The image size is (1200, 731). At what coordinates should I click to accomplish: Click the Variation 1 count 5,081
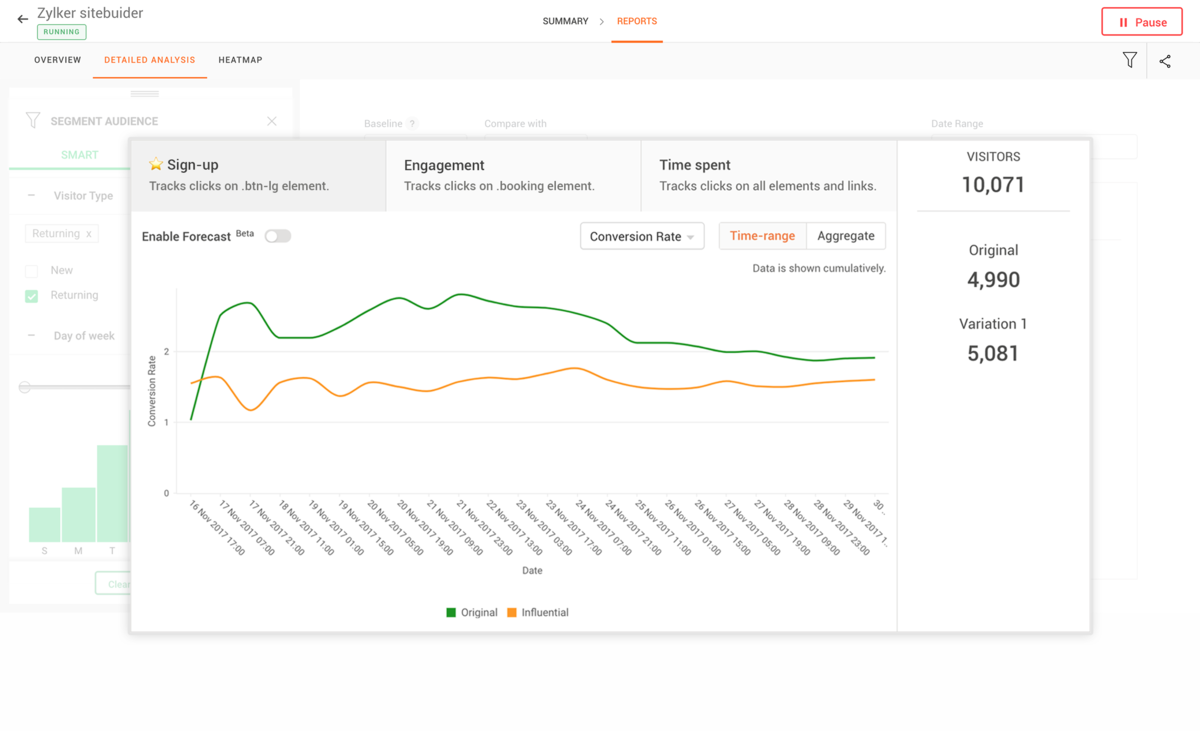993,353
